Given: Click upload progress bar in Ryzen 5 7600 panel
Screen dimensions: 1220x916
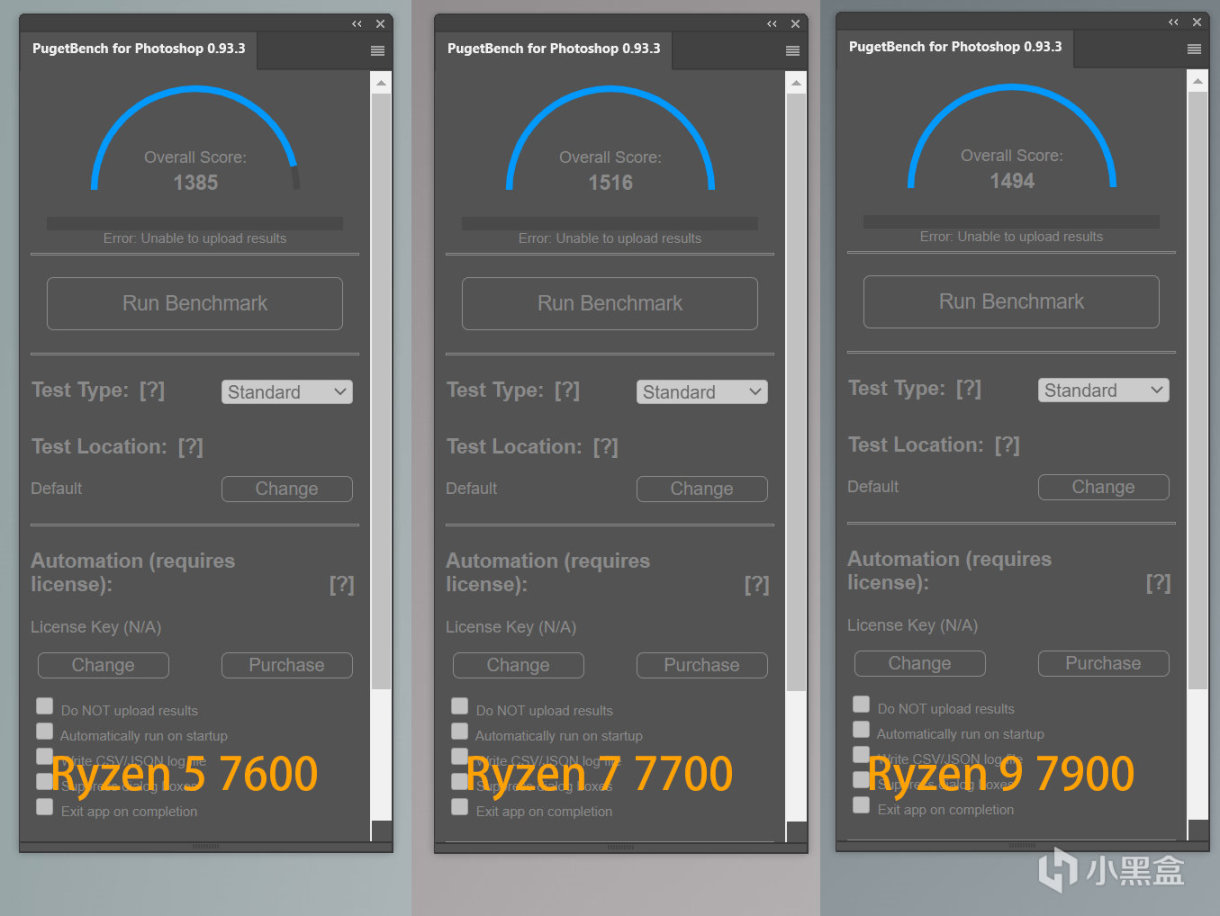Looking at the screenshot, I should pos(195,224).
